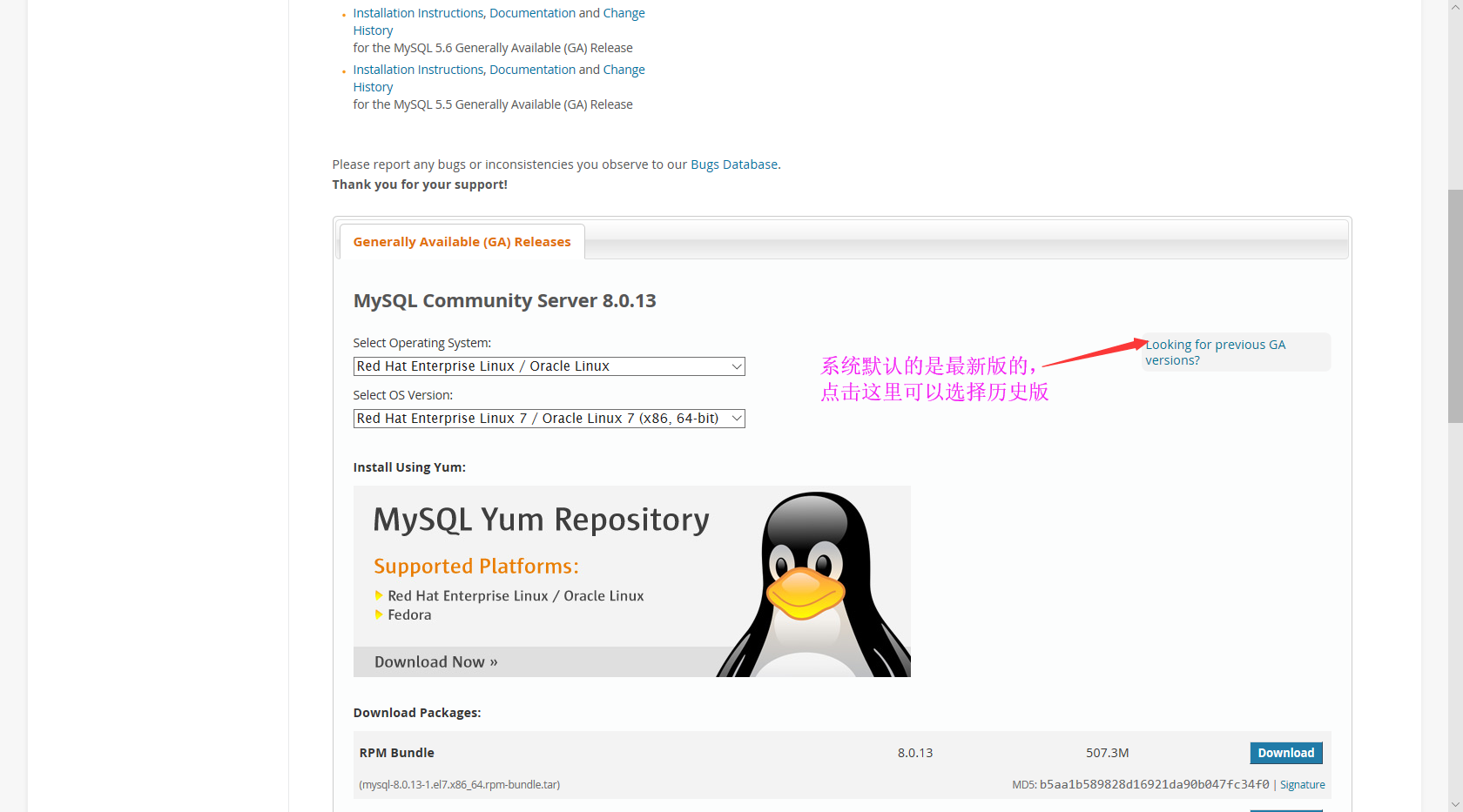Click the vertical scrollbar thumb

pyautogui.click(x=1455, y=305)
